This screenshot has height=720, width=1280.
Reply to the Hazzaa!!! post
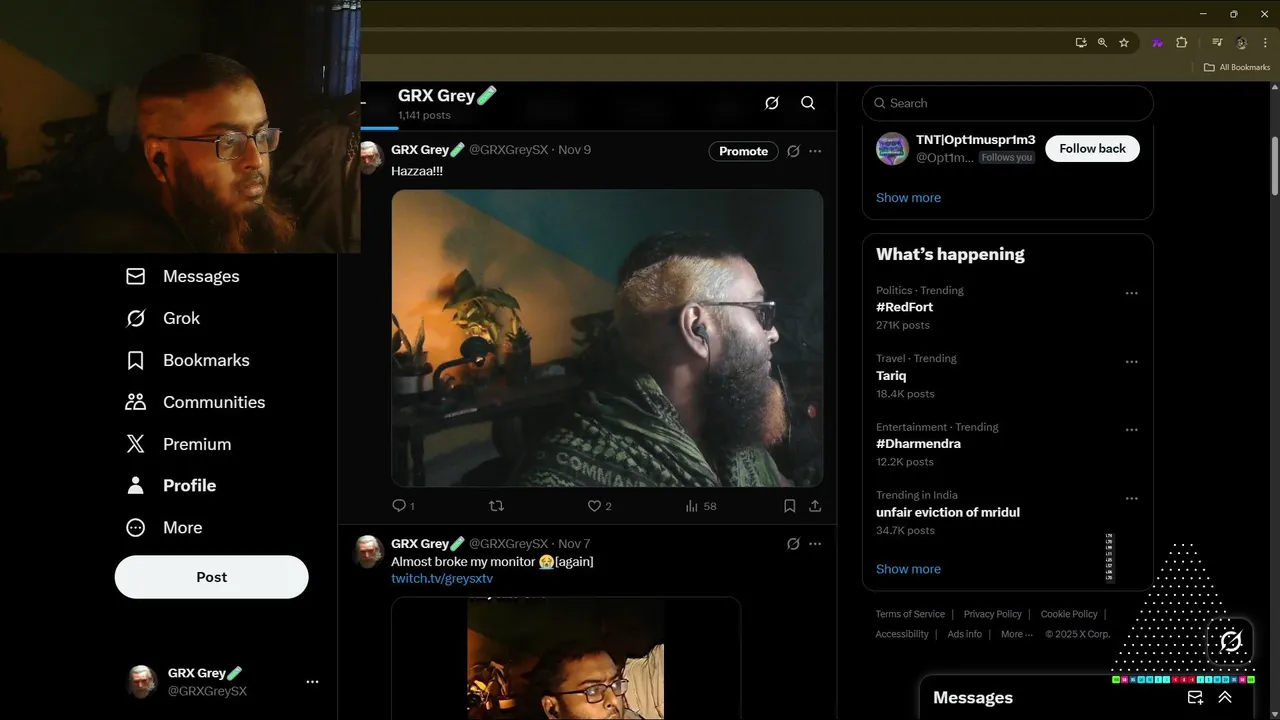[x=403, y=506]
